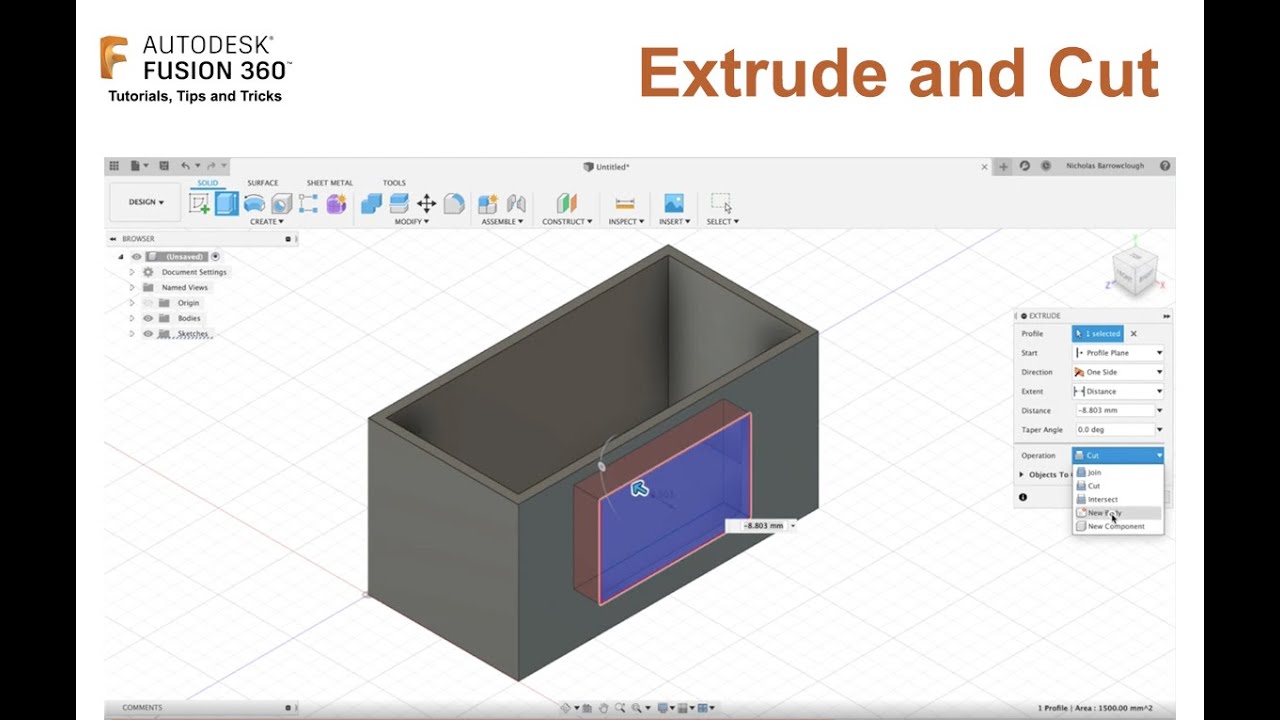Select the Press Pull tool
This screenshot has width=1280, height=720.
click(371, 204)
